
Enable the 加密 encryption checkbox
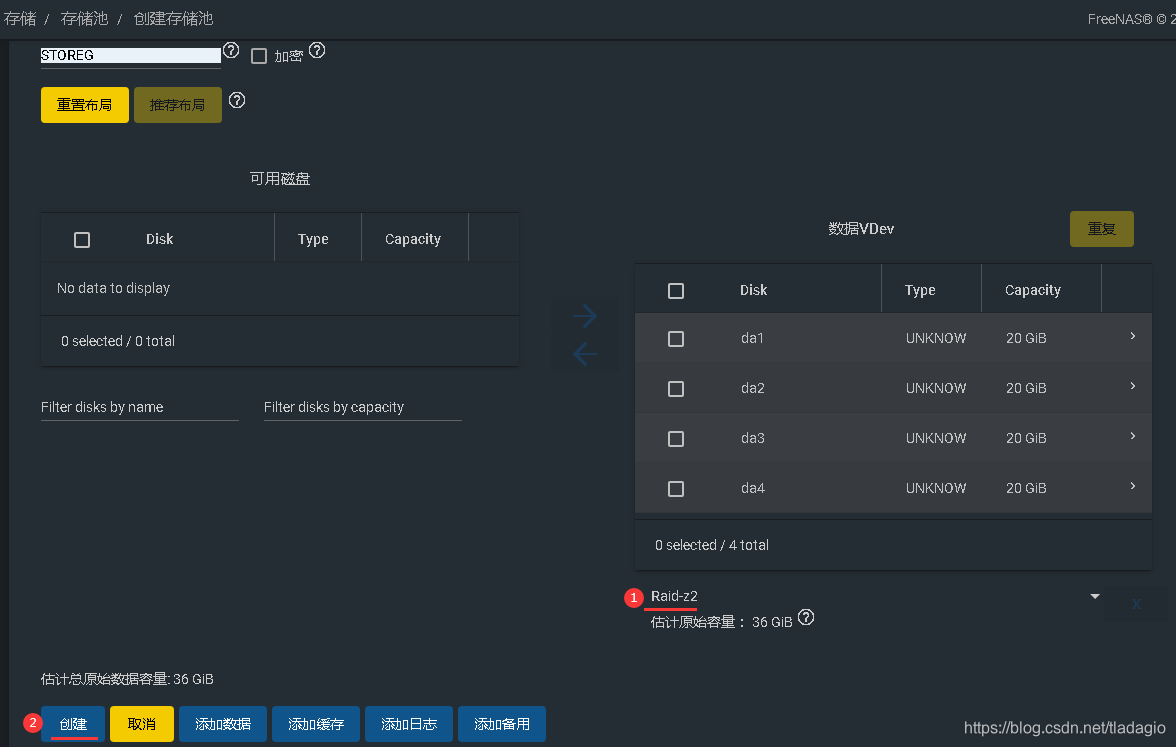point(259,56)
